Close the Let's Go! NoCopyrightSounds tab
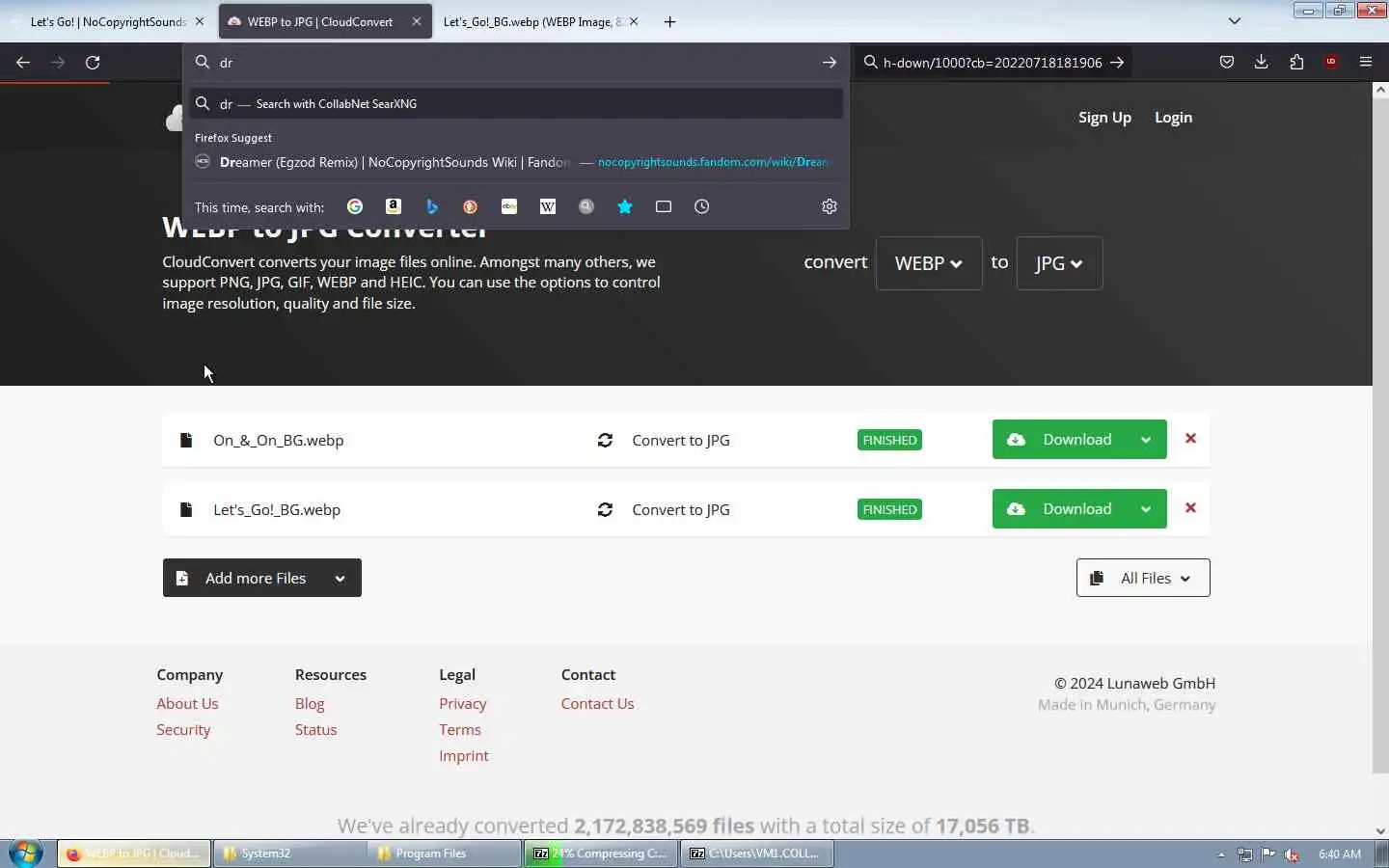 point(199,21)
